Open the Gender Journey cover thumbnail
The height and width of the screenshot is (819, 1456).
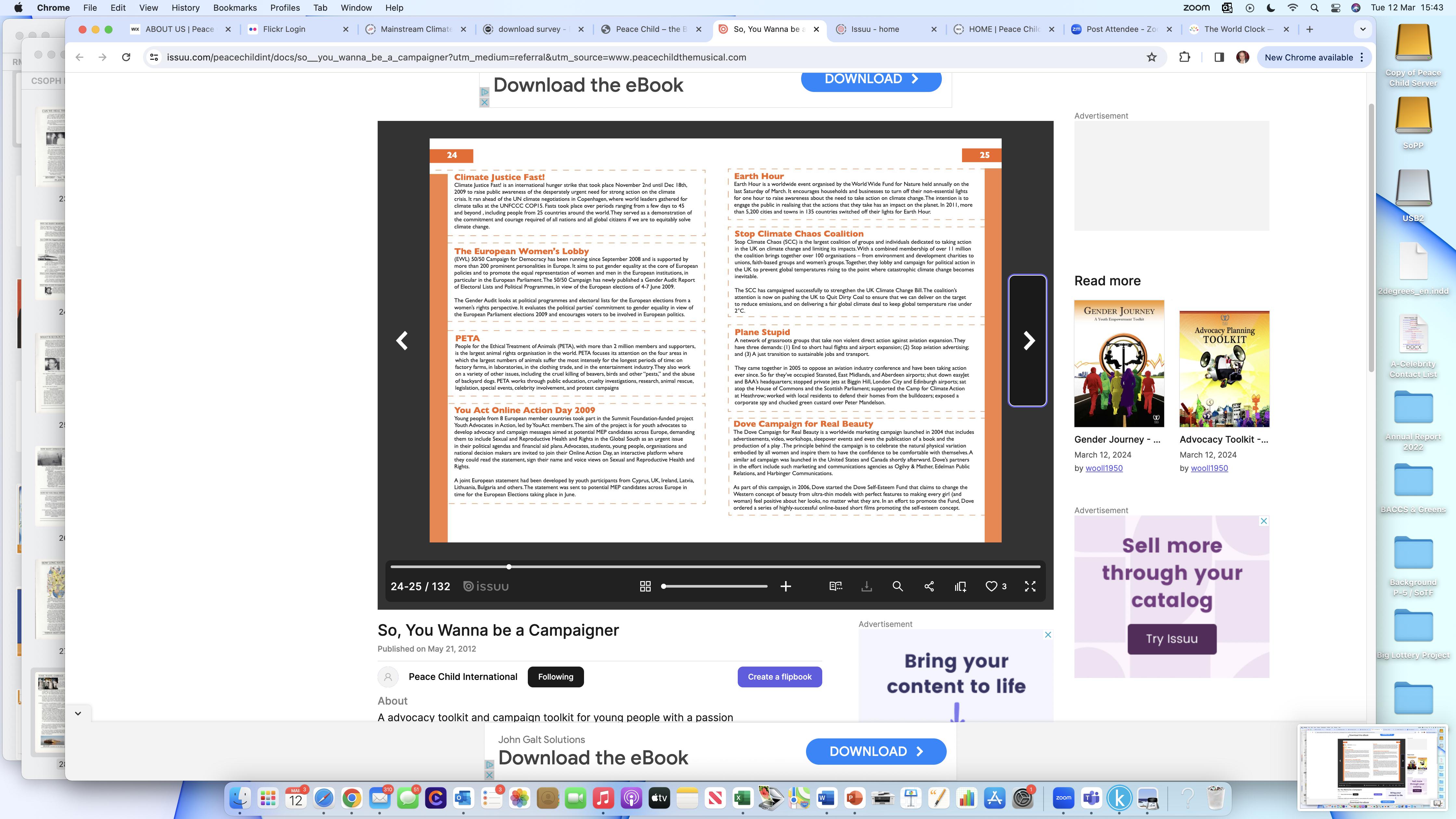pyautogui.click(x=1119, y=363)
